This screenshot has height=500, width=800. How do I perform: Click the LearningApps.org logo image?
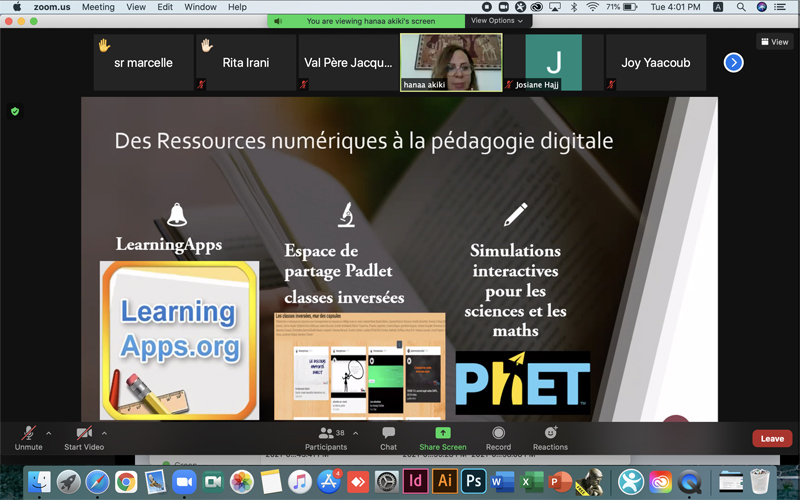180,340
